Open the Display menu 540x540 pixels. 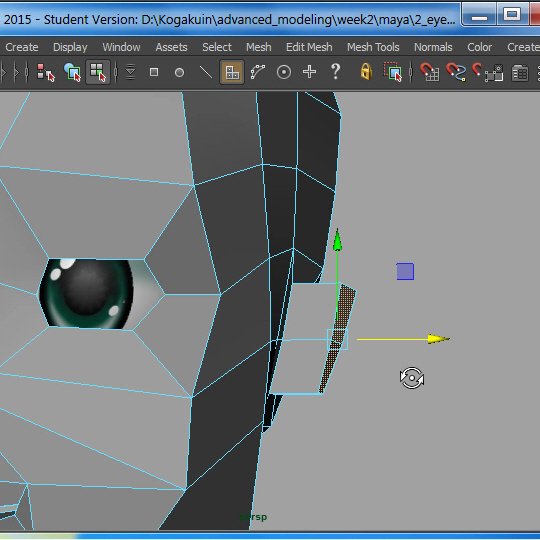(x=70, y=47)
